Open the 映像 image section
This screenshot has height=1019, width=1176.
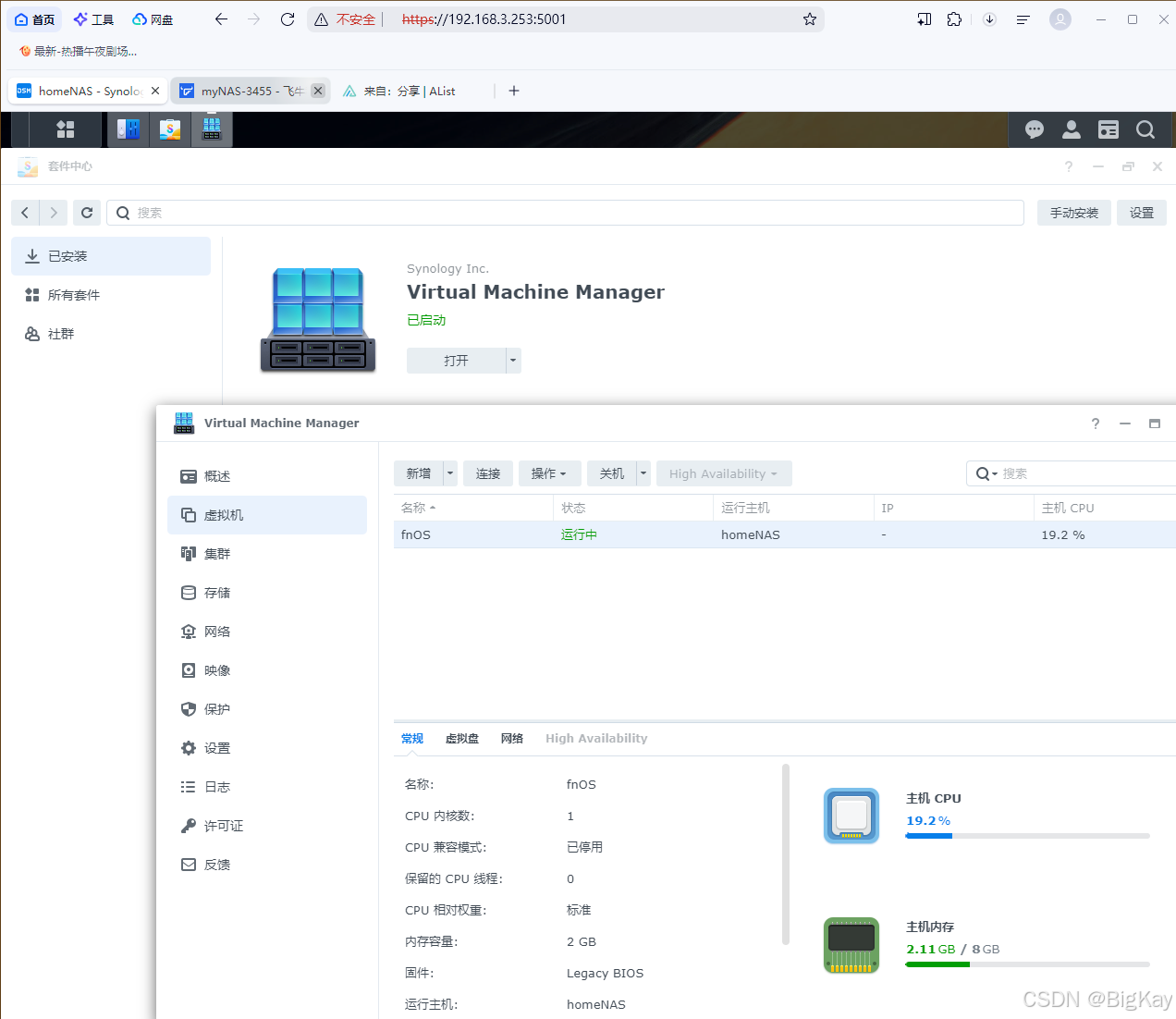pyautogui.click(x=267, y=670)
